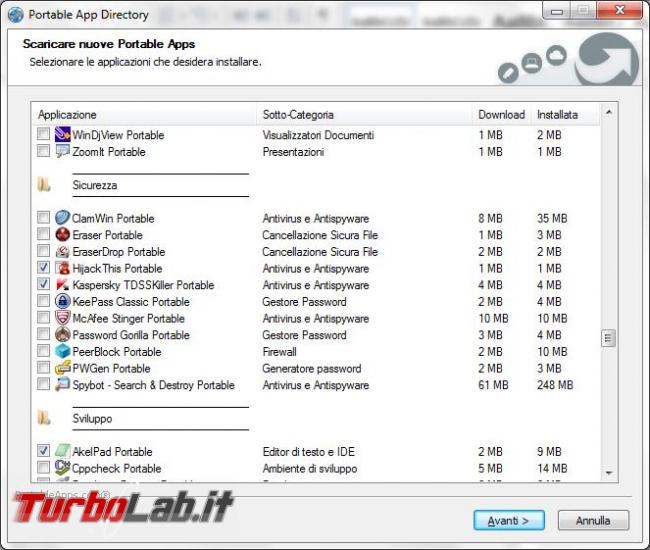Tick the Eraser Portable checkbox
The height and width of the screenshot is (550, 650).
click(43, 234)
